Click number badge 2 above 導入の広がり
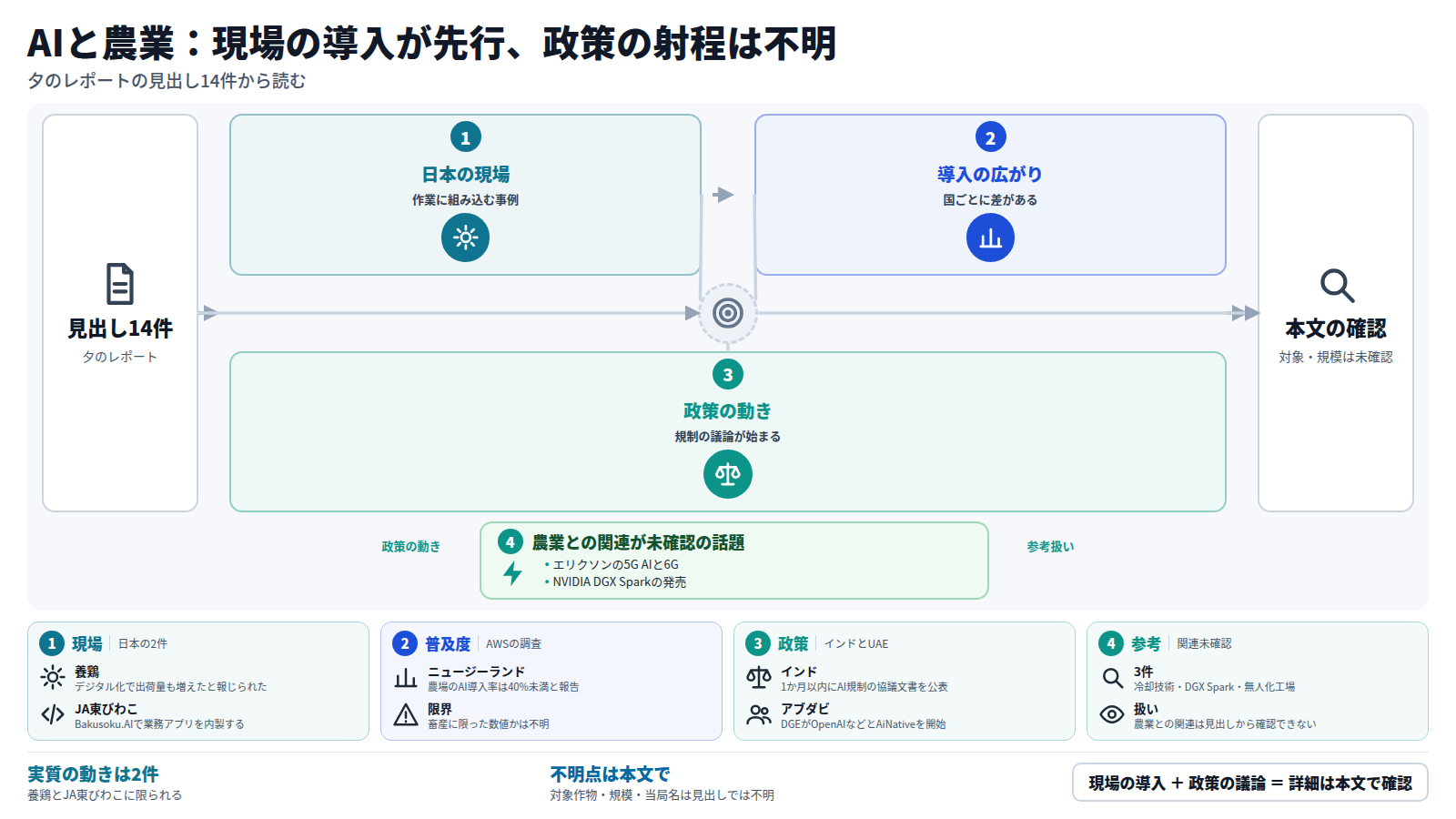1456x819 pixels. coord(990,137)
